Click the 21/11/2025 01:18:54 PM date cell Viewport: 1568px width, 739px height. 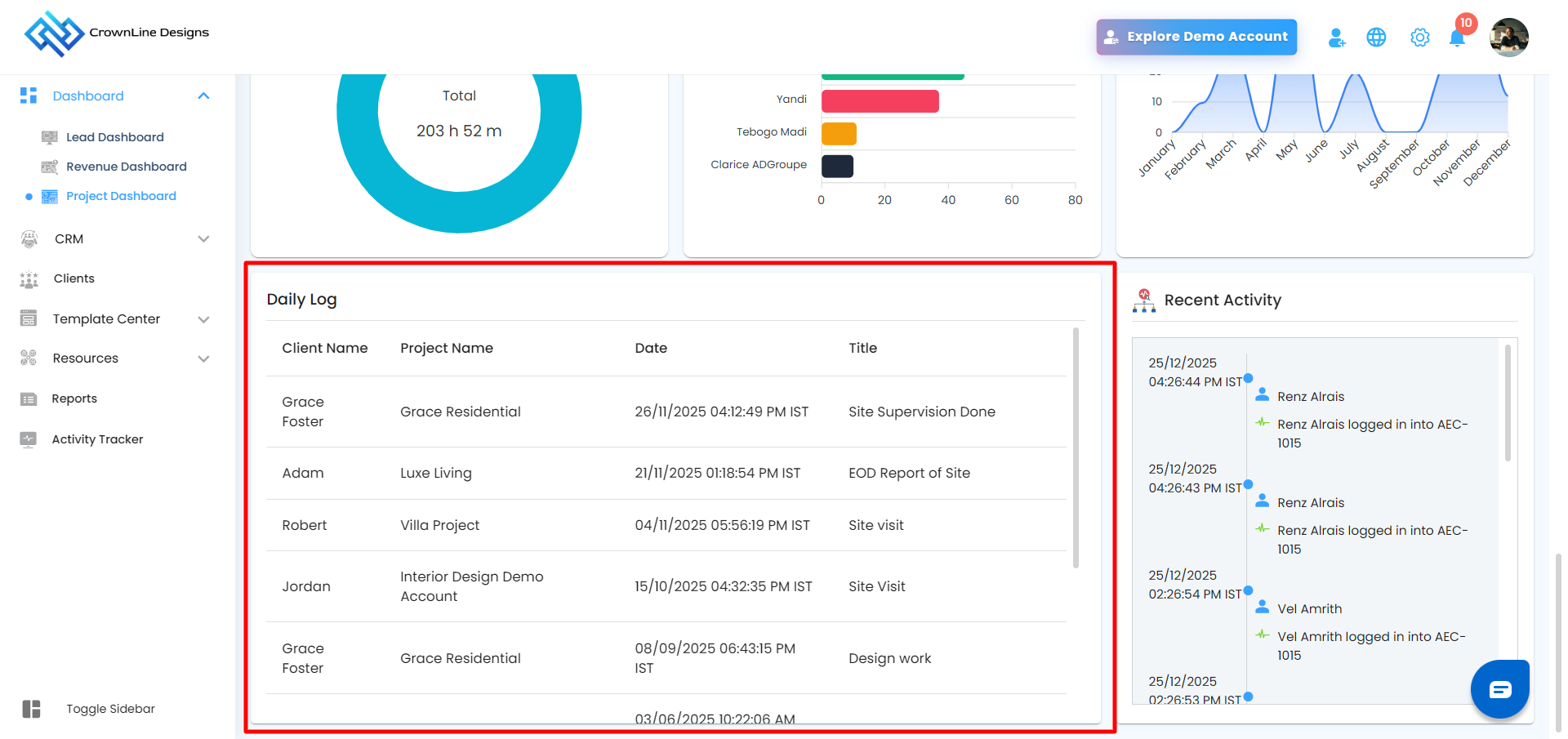(718, 473)
